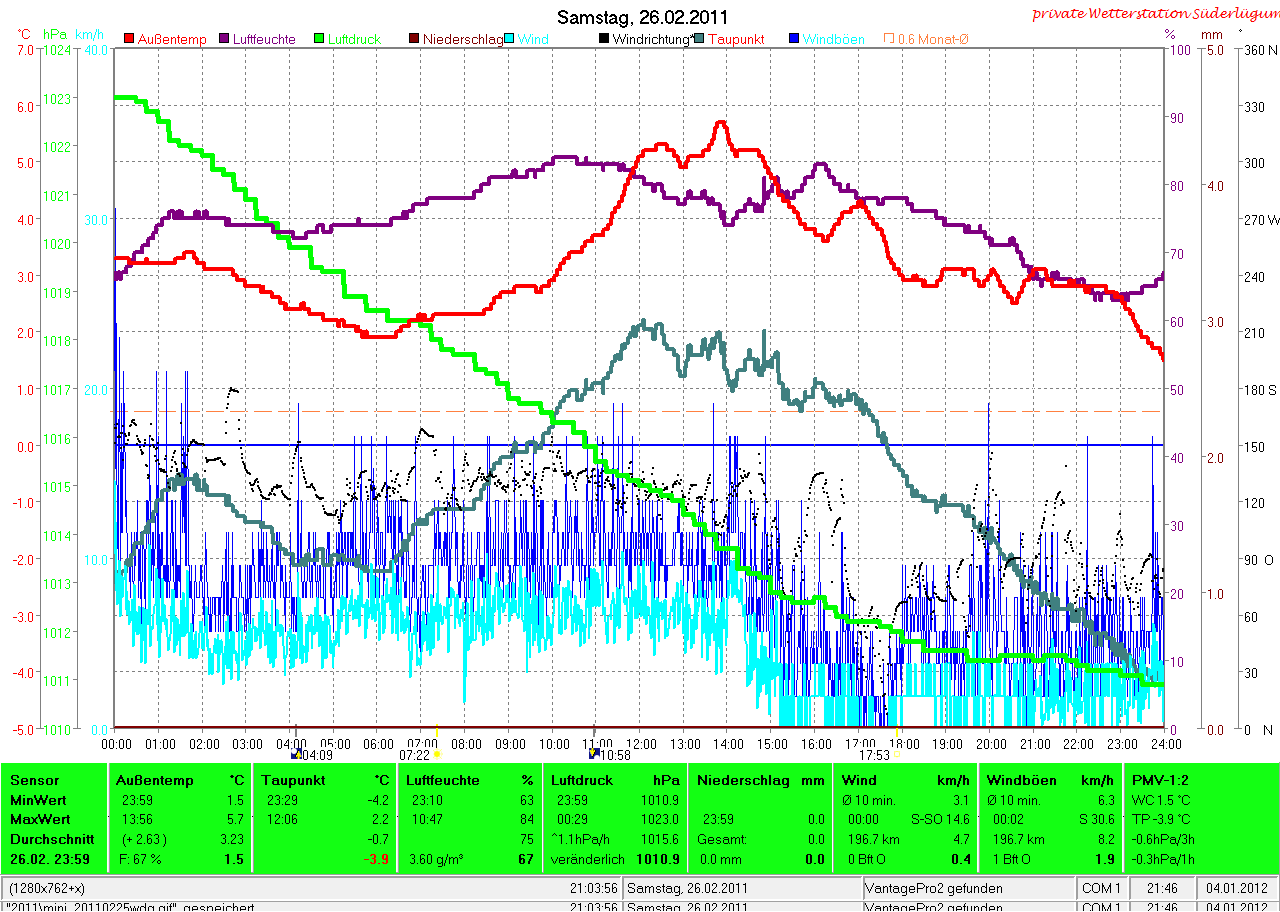Select the sunset marker at 17:53
The width and height of the screenshot is (1280, 912).
click(x=896, y=755)
